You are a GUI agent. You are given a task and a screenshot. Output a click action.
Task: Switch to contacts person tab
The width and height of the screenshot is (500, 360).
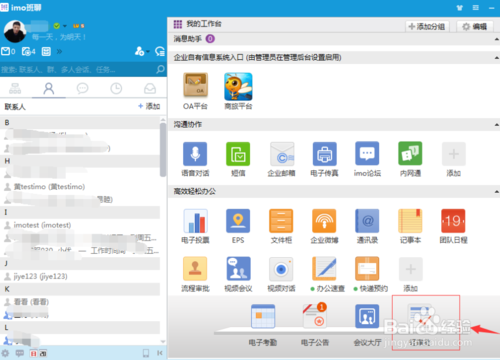(49, 88)
